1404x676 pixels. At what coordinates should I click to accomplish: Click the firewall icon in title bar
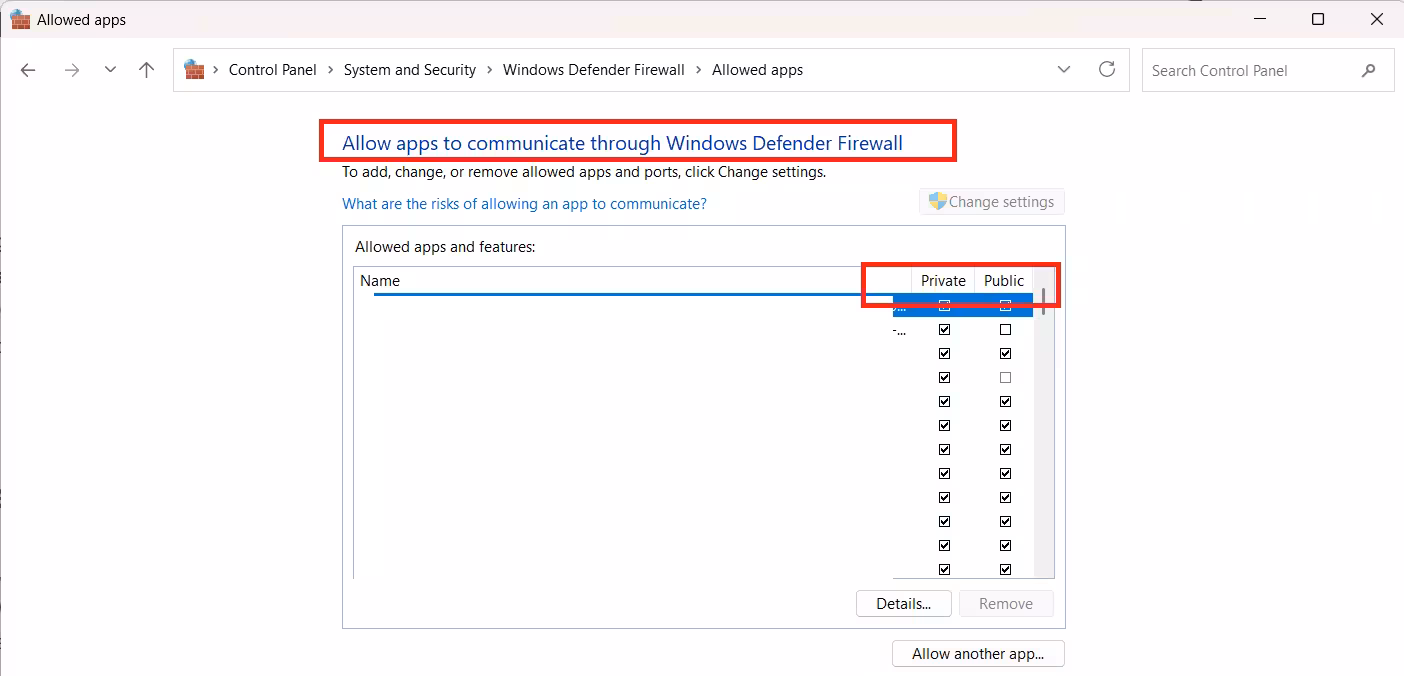point(20,19)
